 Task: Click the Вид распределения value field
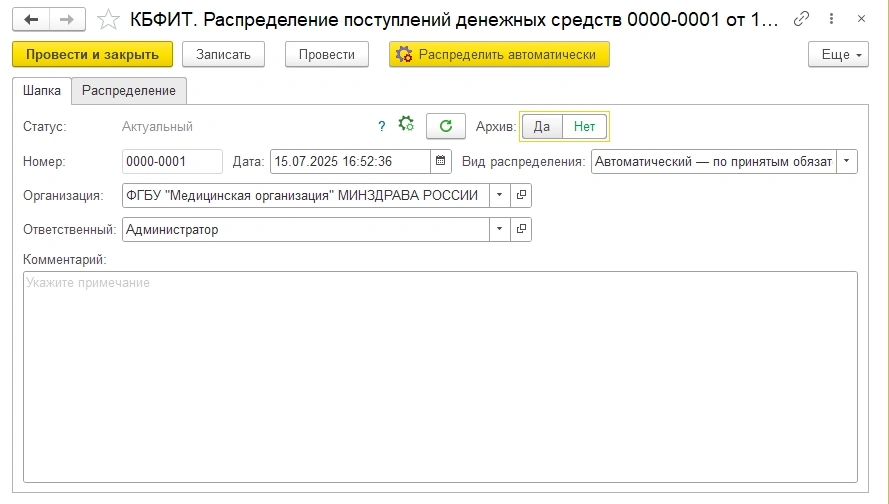coord(714,161)
